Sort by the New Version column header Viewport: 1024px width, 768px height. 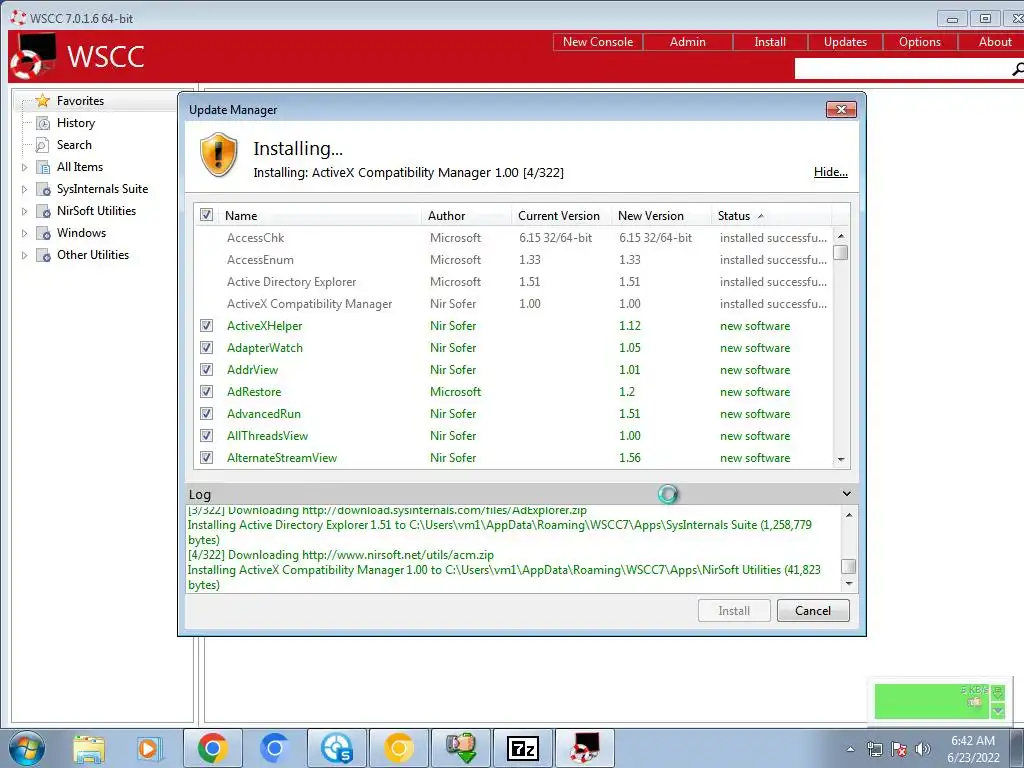coord(662,216)
